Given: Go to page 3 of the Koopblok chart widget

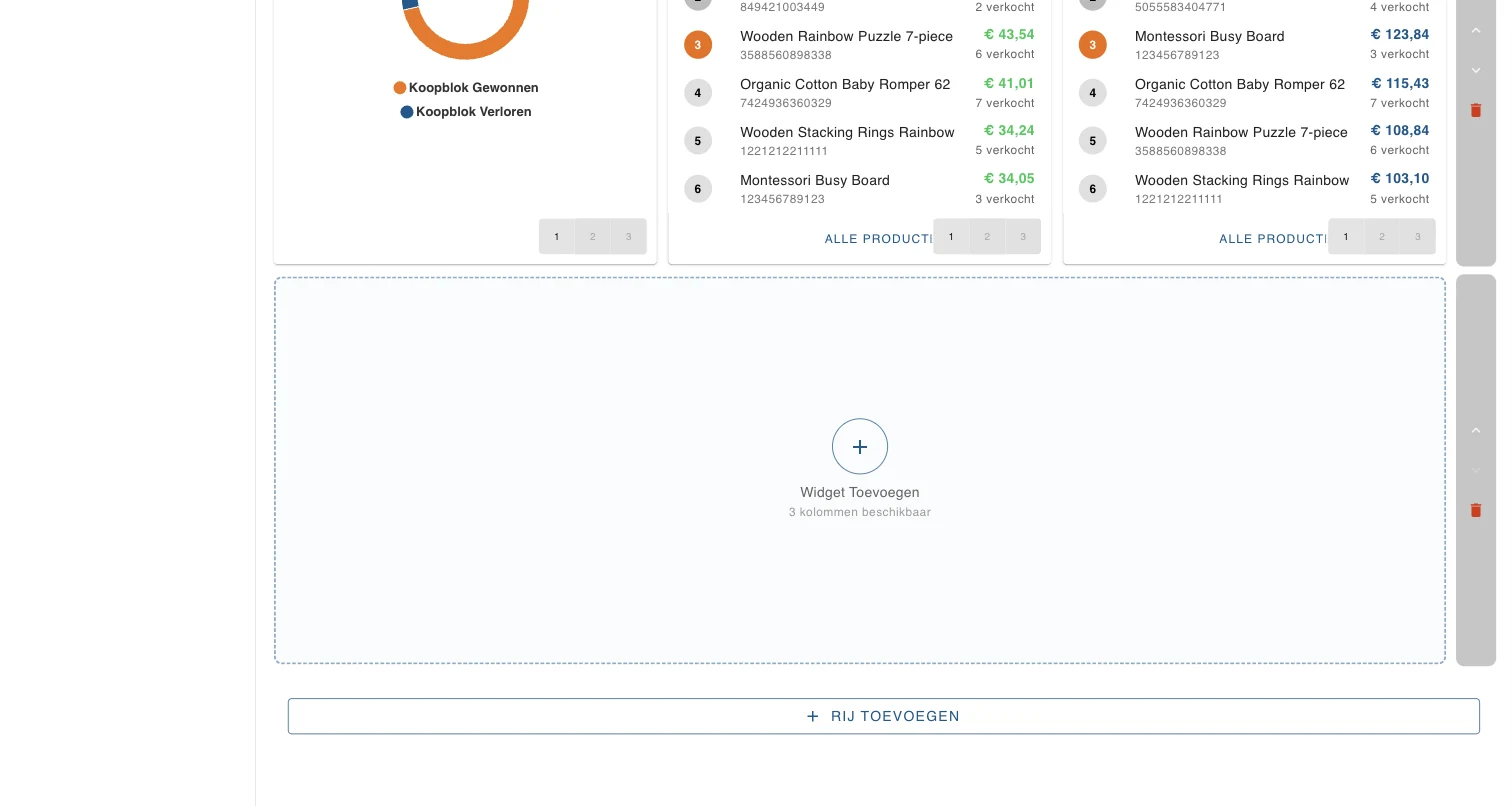Looking at the screenshot, I should (x=629, y=237).
